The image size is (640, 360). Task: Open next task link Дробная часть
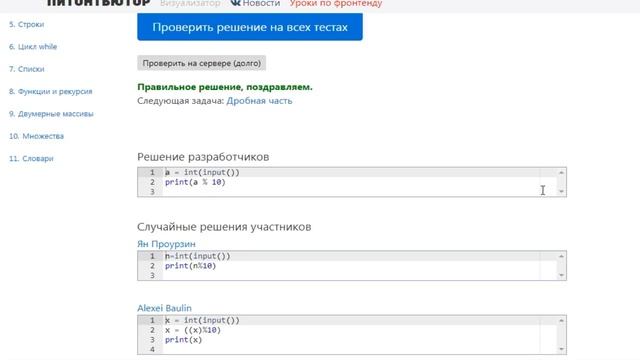[259, 101]
